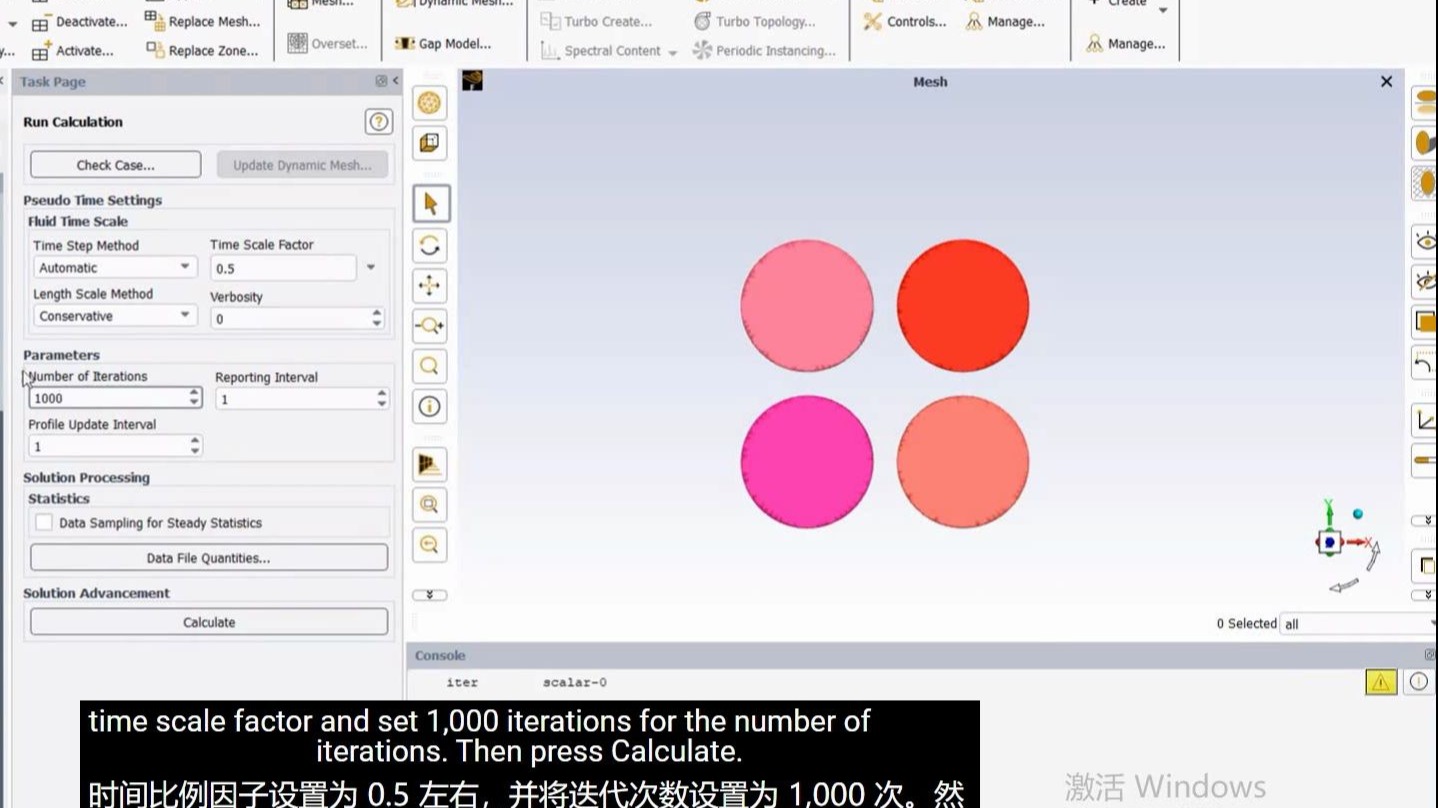The image size is (1438, 808).
Task: Select the magenta circular mesh zone
Action: click(807, 461)
